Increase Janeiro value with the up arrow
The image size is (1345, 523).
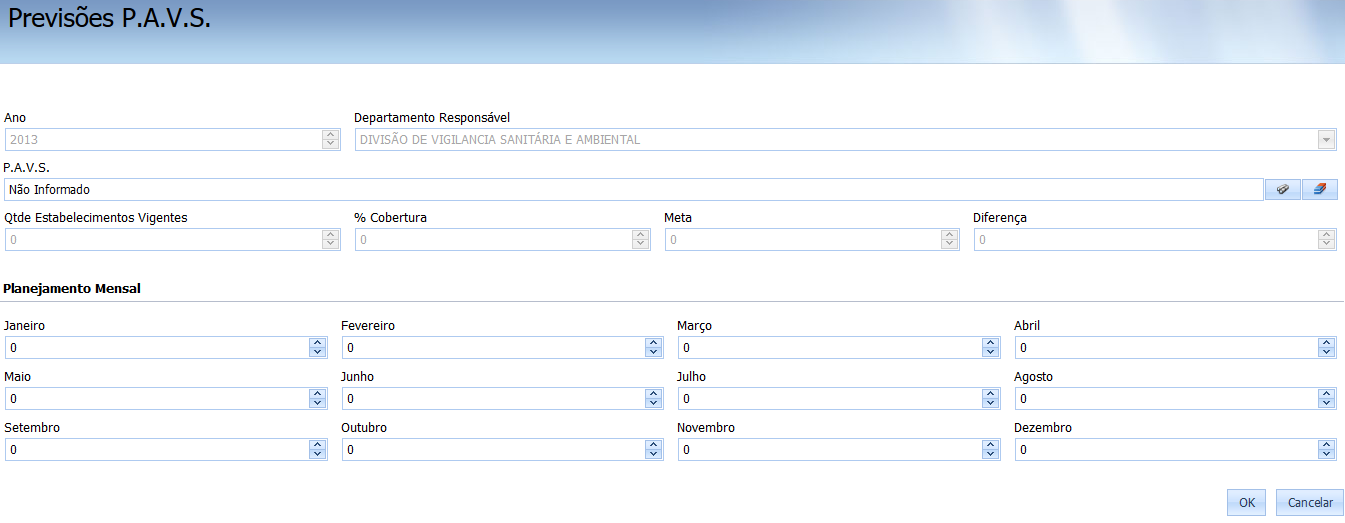click(x=318, y=342)
